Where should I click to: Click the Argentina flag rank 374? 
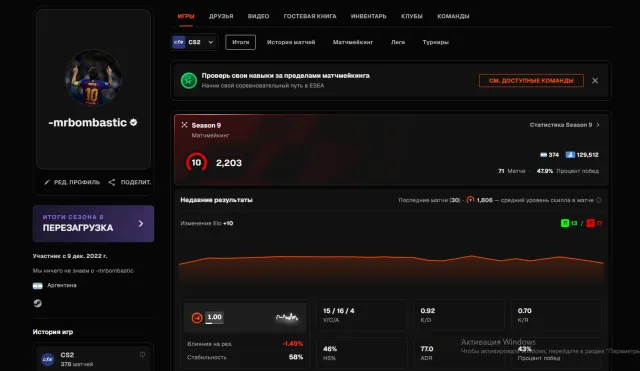coord(549,155)
